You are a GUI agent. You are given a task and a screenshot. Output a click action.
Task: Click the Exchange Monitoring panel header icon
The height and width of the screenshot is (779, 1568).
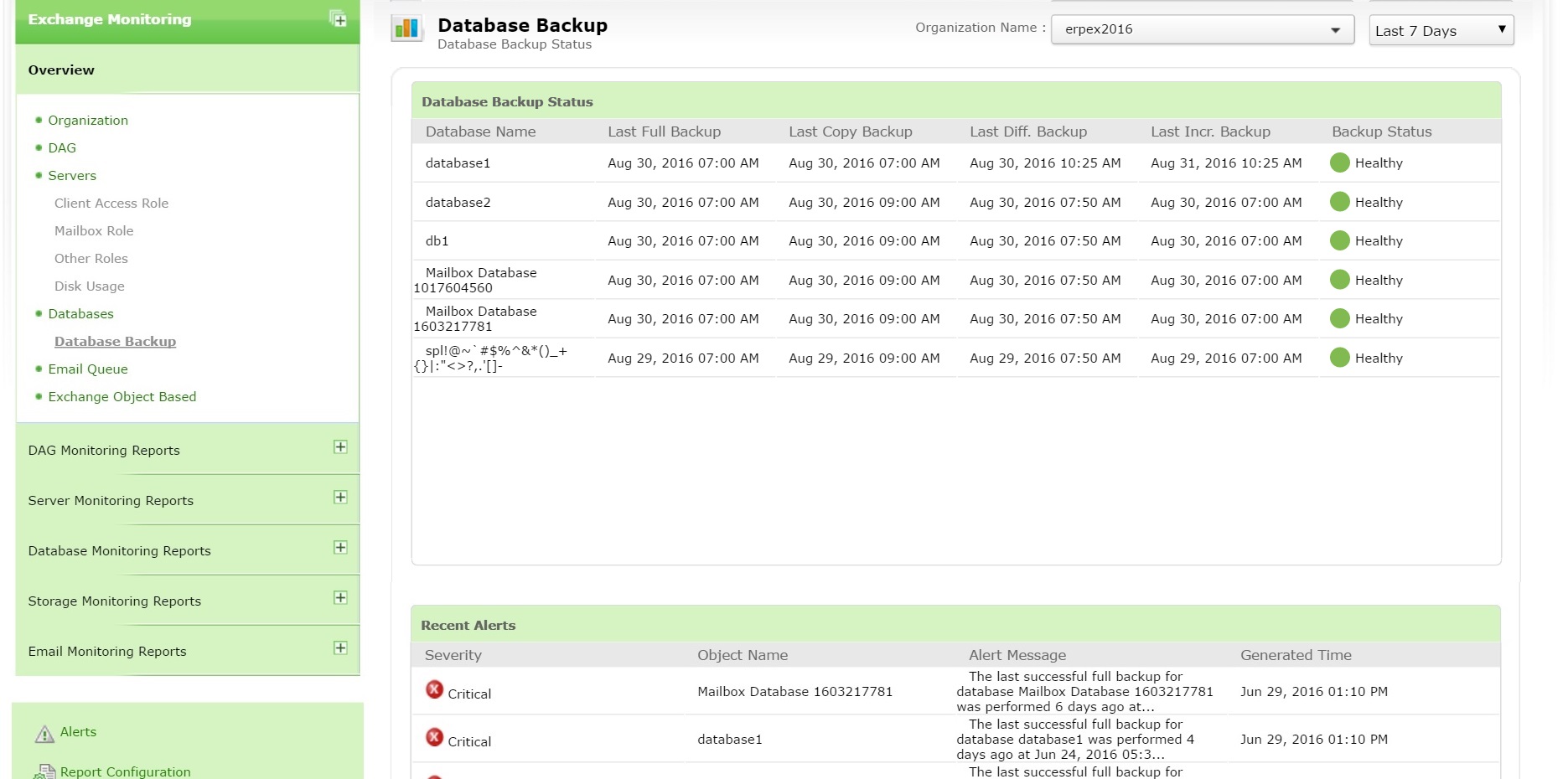click(x=338, y=19)
